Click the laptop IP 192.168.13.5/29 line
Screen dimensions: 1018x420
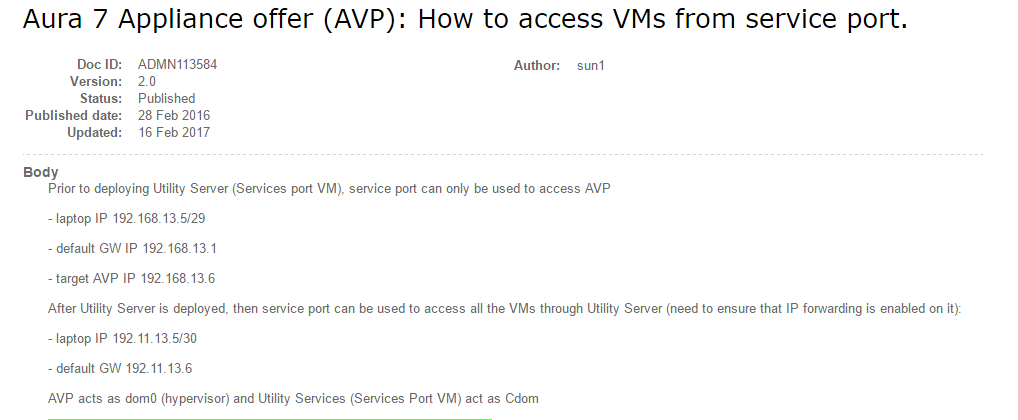[x=127, y=219]
